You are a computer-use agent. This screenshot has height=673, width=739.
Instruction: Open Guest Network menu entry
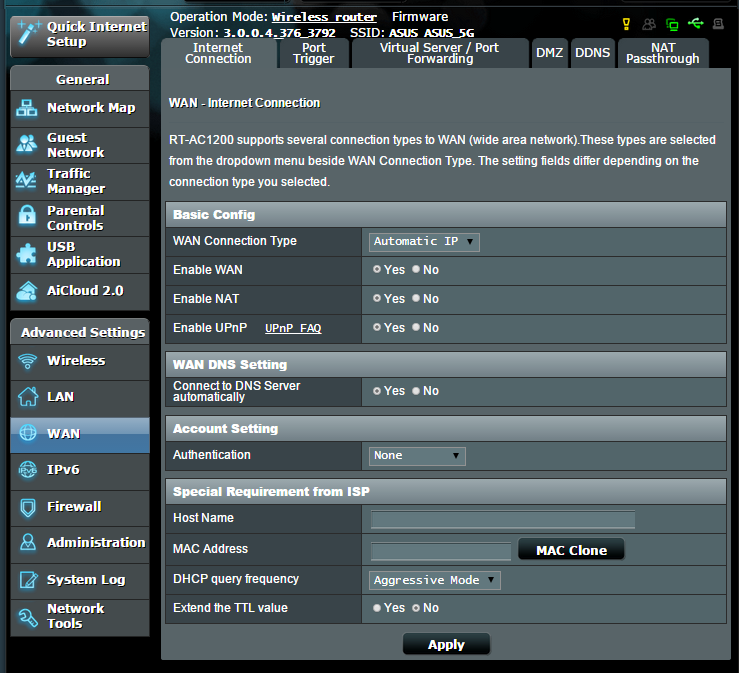click(x=80, y=145)
